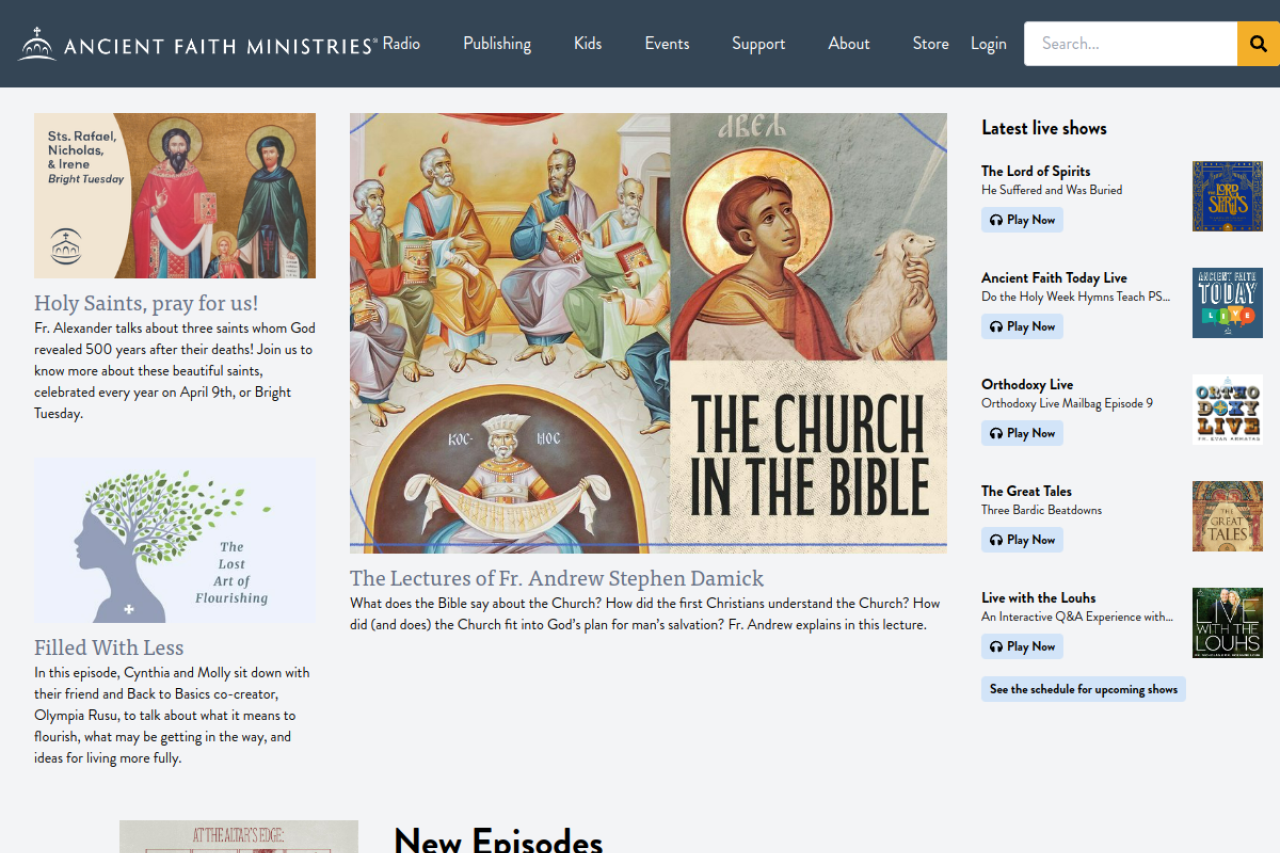Play Orthodoxy Live Mailbag episode
The width and height of the screenshot is (1280, 853).
(1021, 433)
